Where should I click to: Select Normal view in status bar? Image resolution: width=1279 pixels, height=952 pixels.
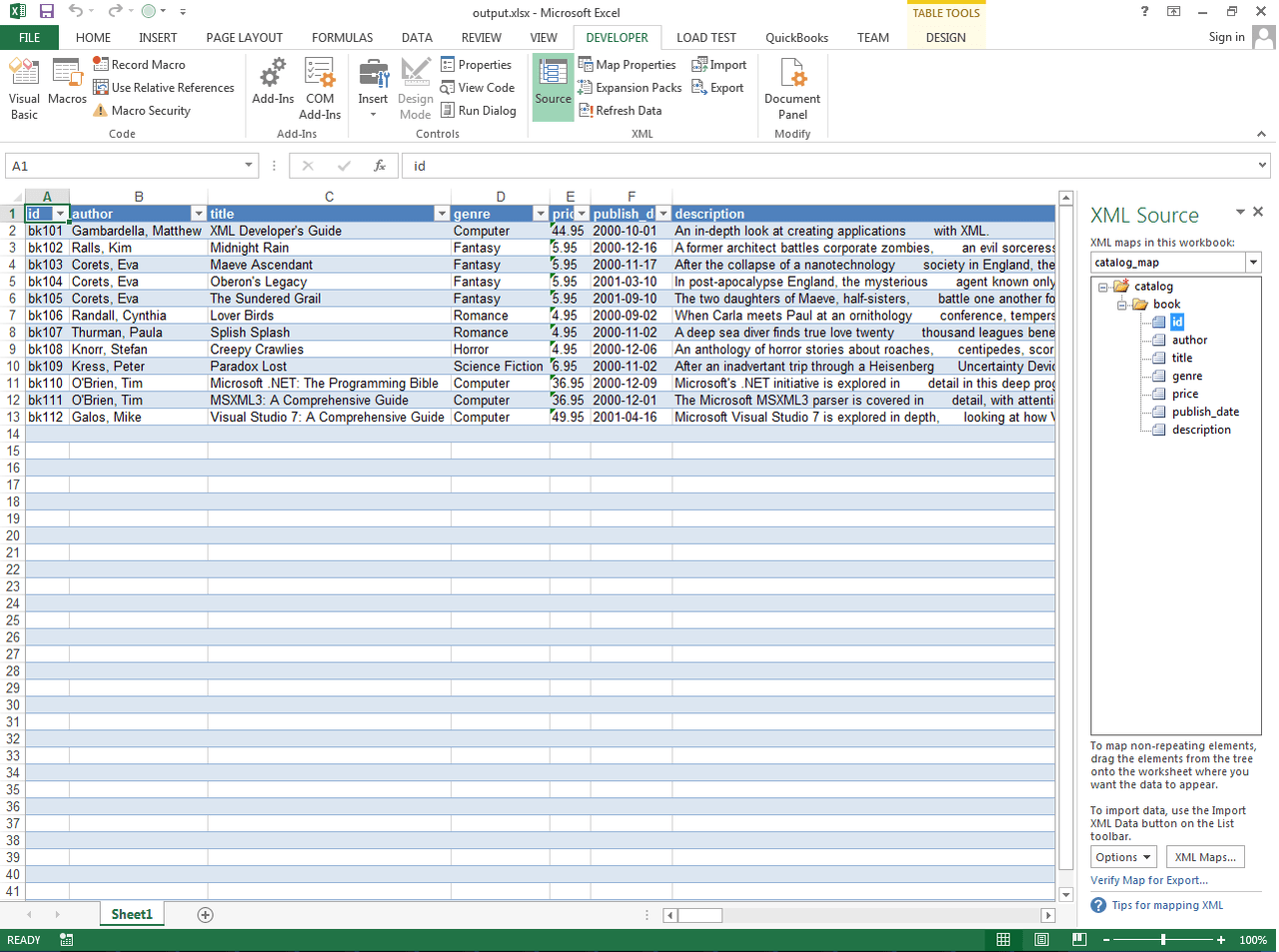(1003, 940)
